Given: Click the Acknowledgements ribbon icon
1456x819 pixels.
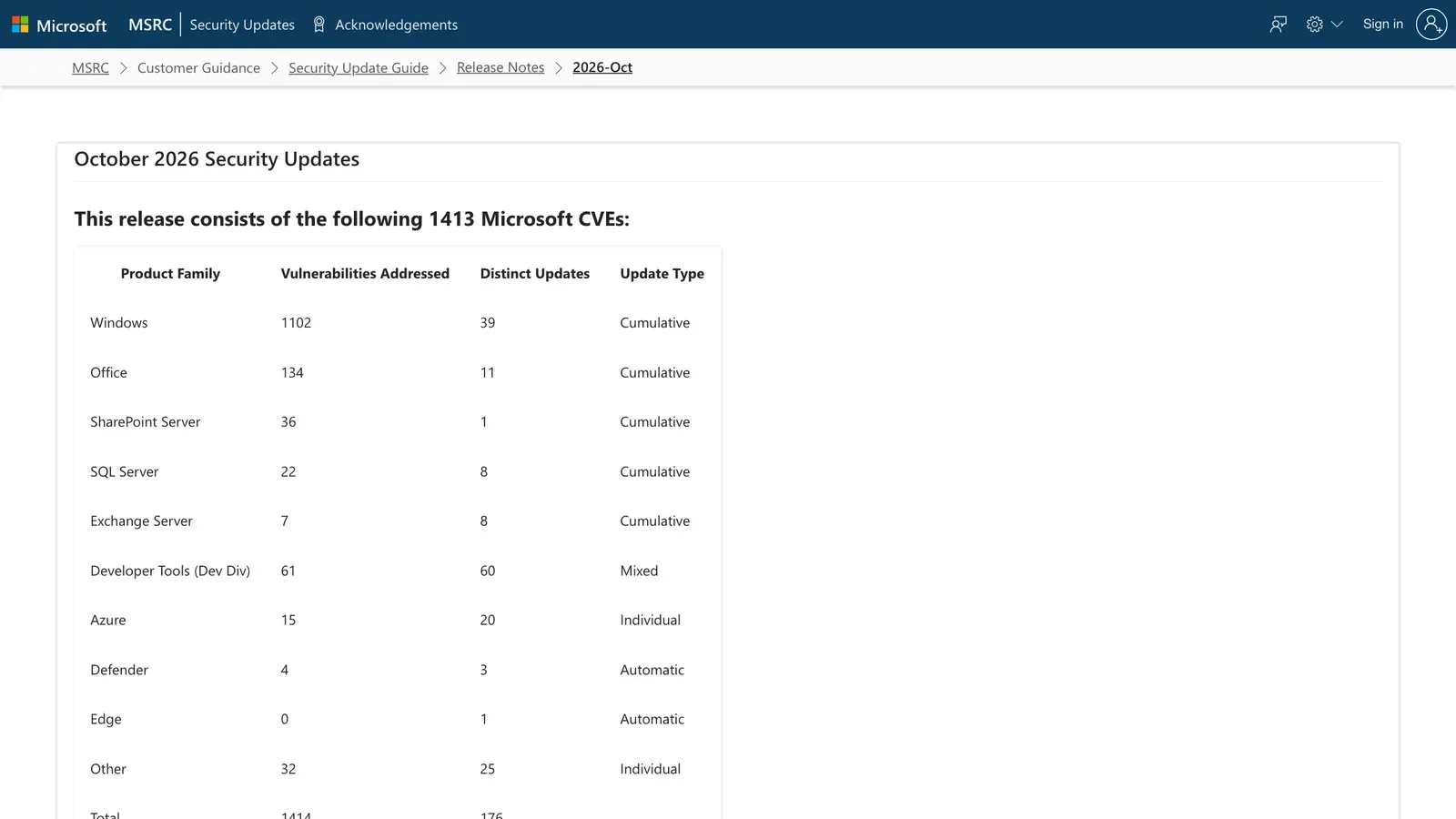Looking at the screenshot, I should [x=318, y=25].
